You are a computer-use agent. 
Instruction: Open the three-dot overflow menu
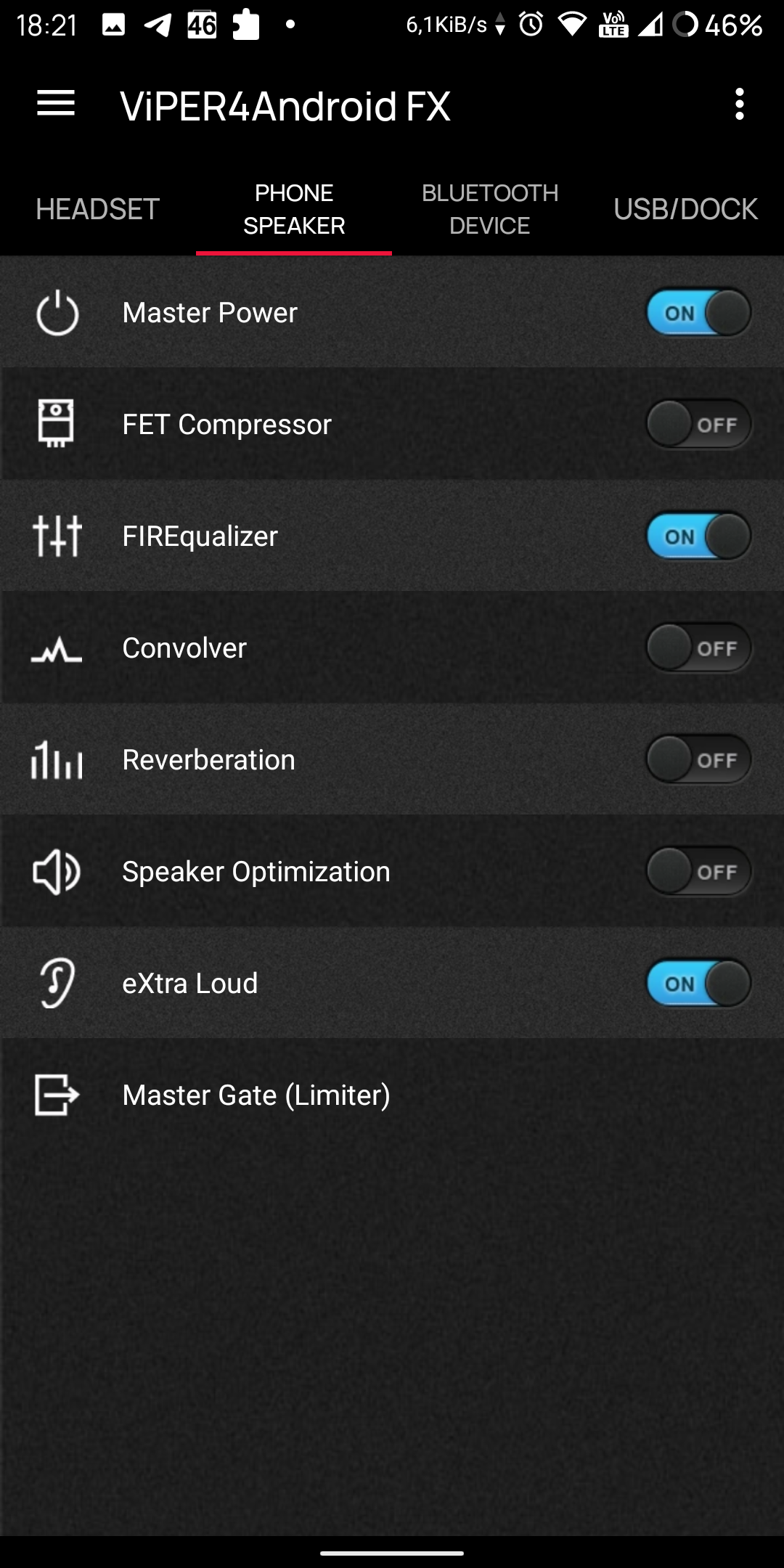(739, 105)
